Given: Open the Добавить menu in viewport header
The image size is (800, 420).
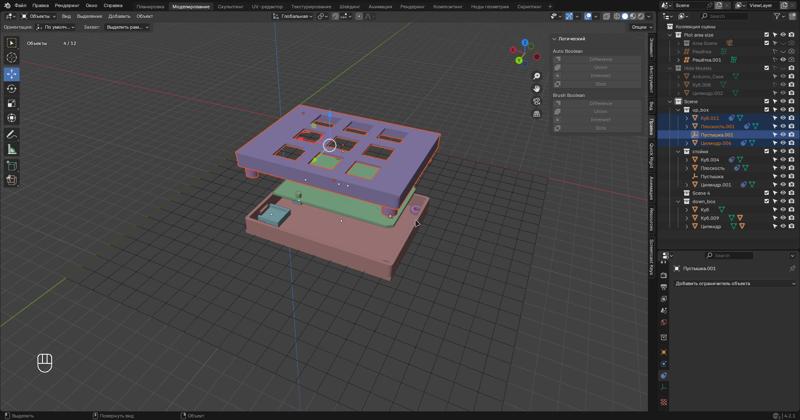Looking at the screenshot, I should click(x=119, y=16).
